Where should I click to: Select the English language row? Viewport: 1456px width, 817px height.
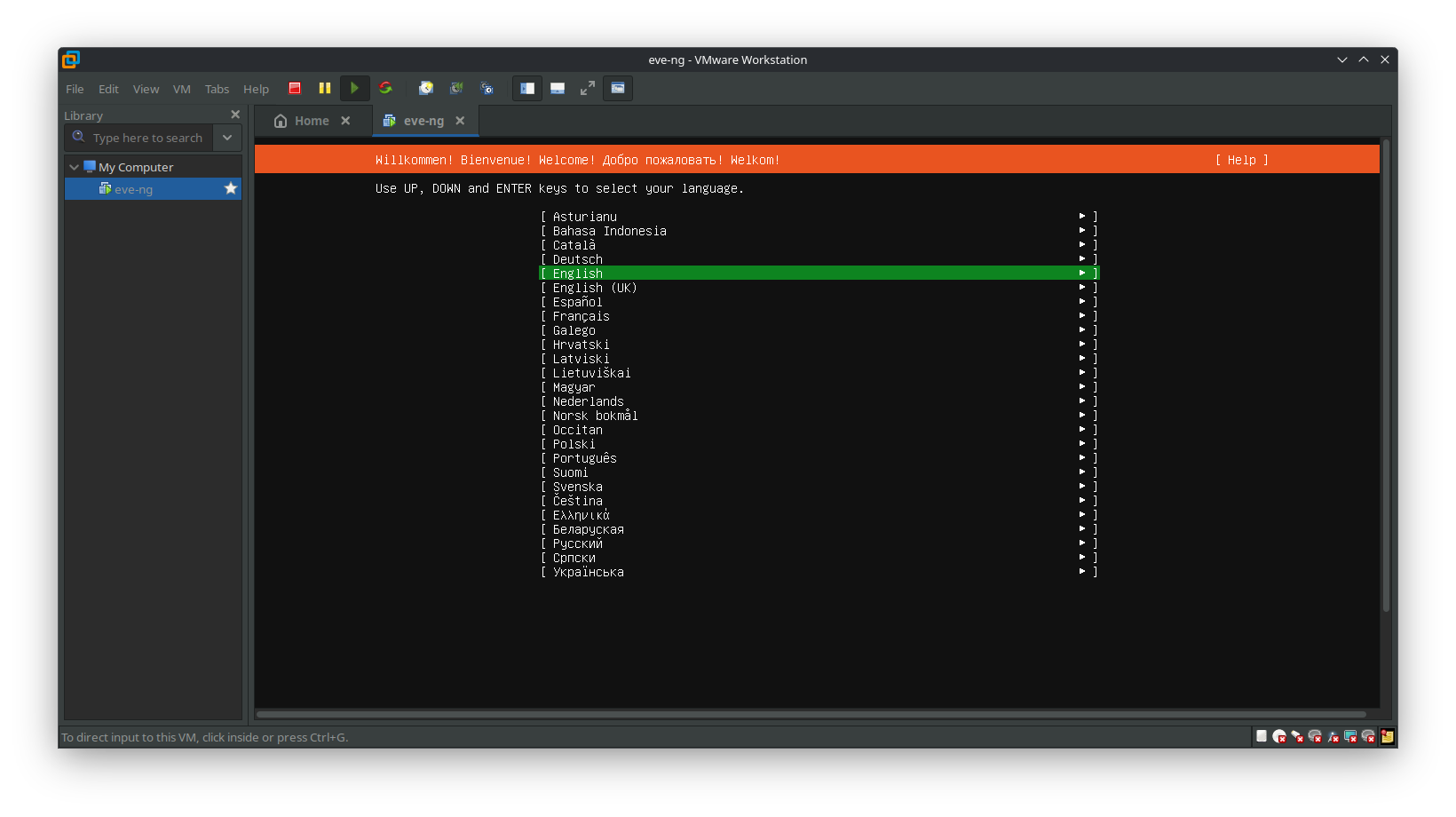[x=819, y=274]
